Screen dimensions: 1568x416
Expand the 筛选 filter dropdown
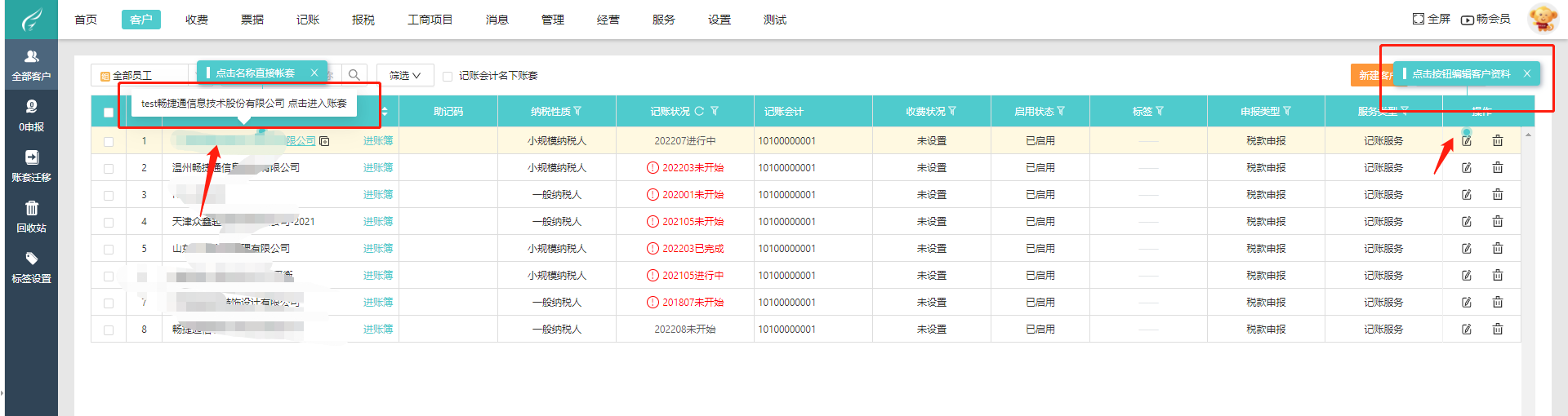(x=405, y=75)
